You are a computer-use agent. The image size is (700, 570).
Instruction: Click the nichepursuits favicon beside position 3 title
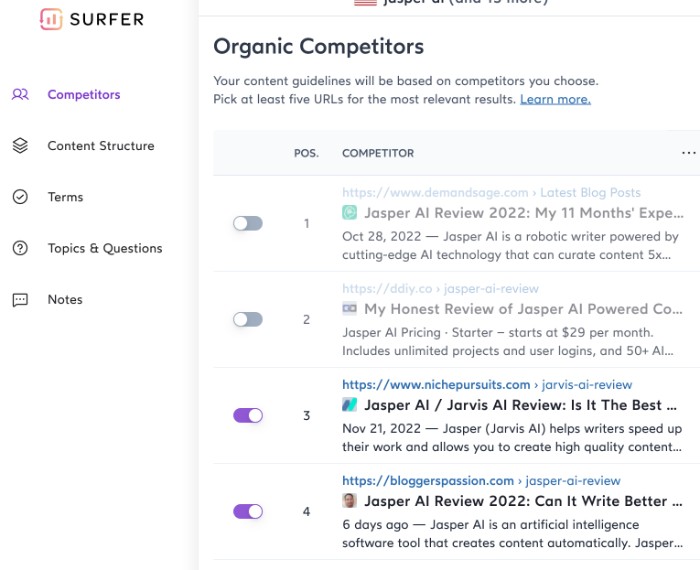(x=350, y=404)
